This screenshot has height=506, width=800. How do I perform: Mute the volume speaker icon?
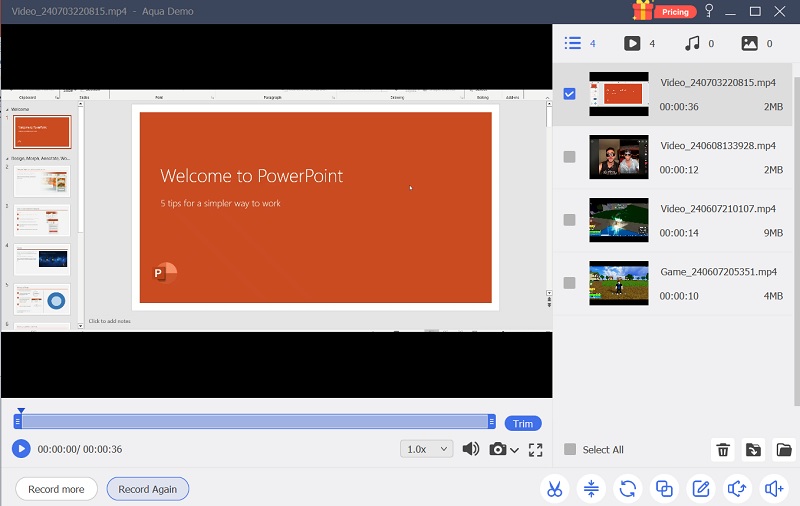click(x=470, y=449)
